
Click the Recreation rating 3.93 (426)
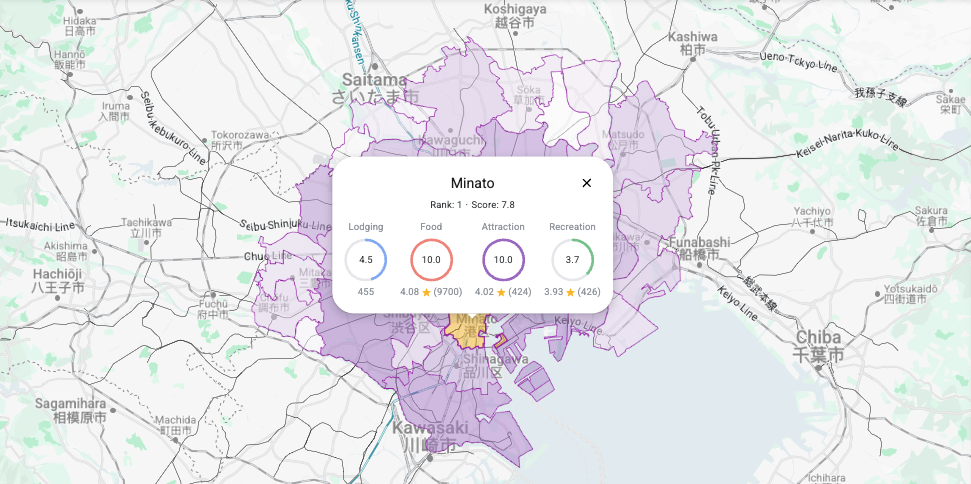572,292
